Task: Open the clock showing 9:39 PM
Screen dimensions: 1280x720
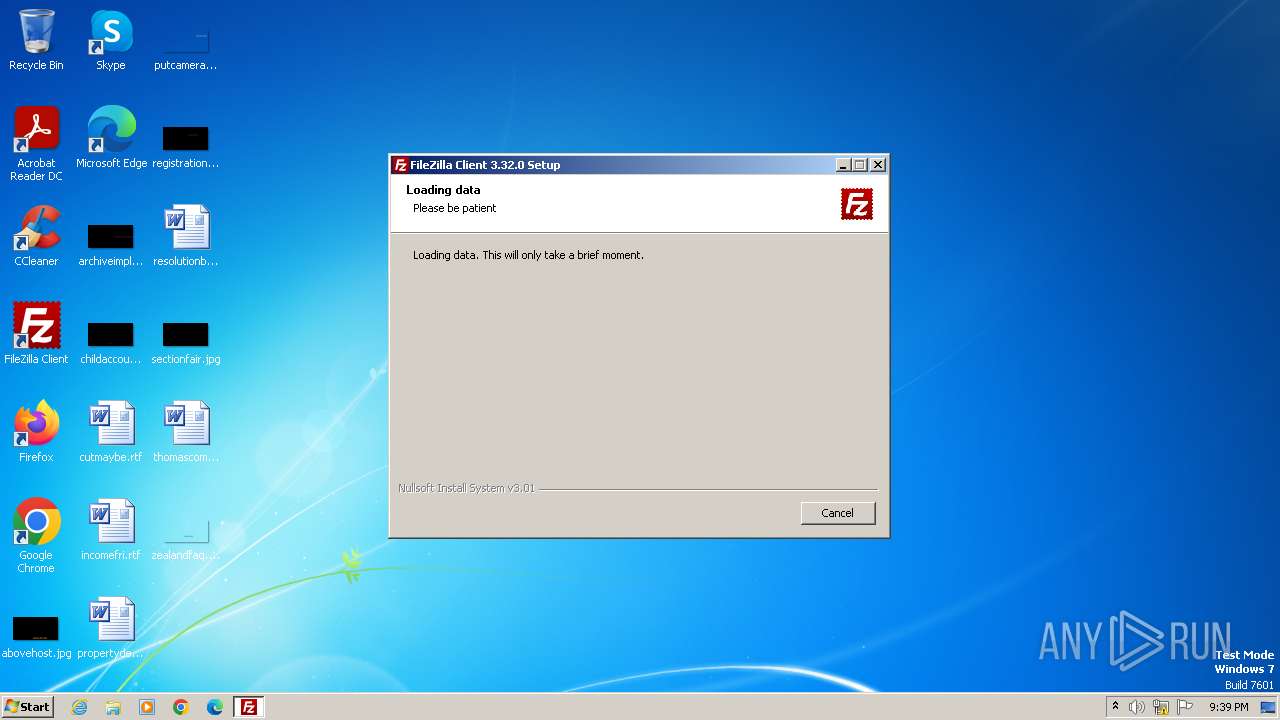Action: click(x=1228, y=707)
